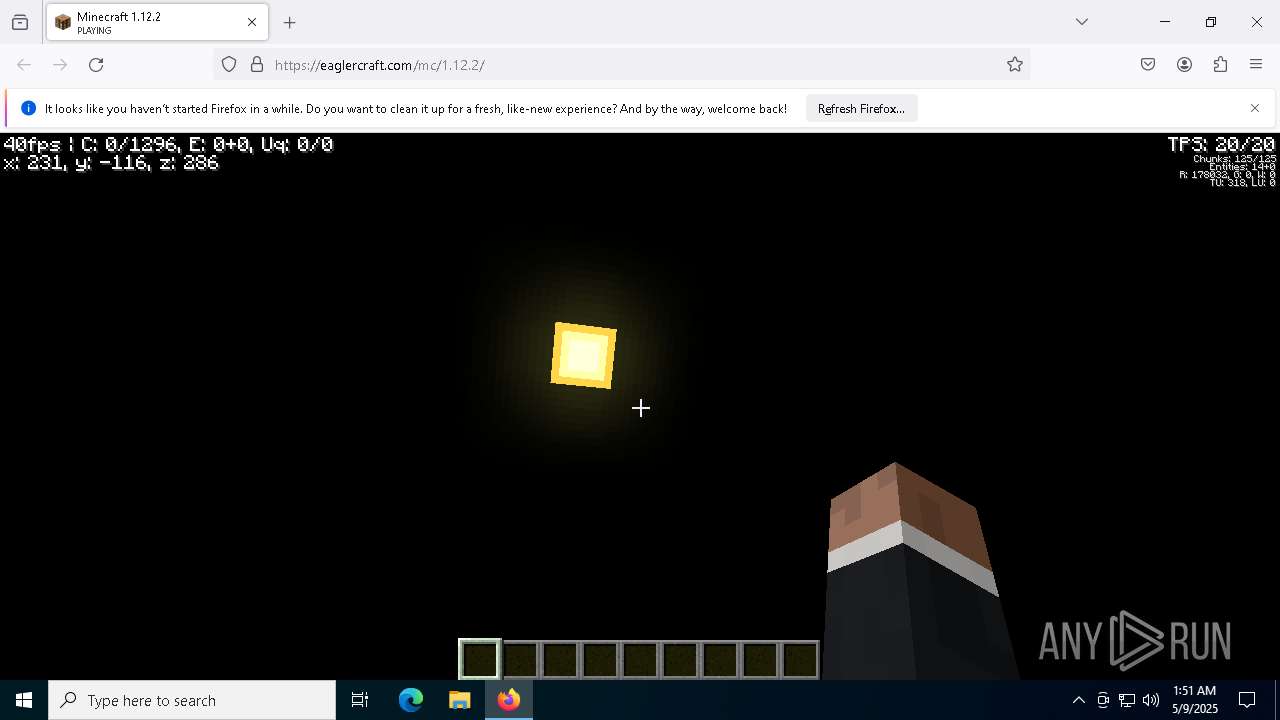1280x720 pixels.
Task: Open the network status tray icon
Action: click(1127, 700)
